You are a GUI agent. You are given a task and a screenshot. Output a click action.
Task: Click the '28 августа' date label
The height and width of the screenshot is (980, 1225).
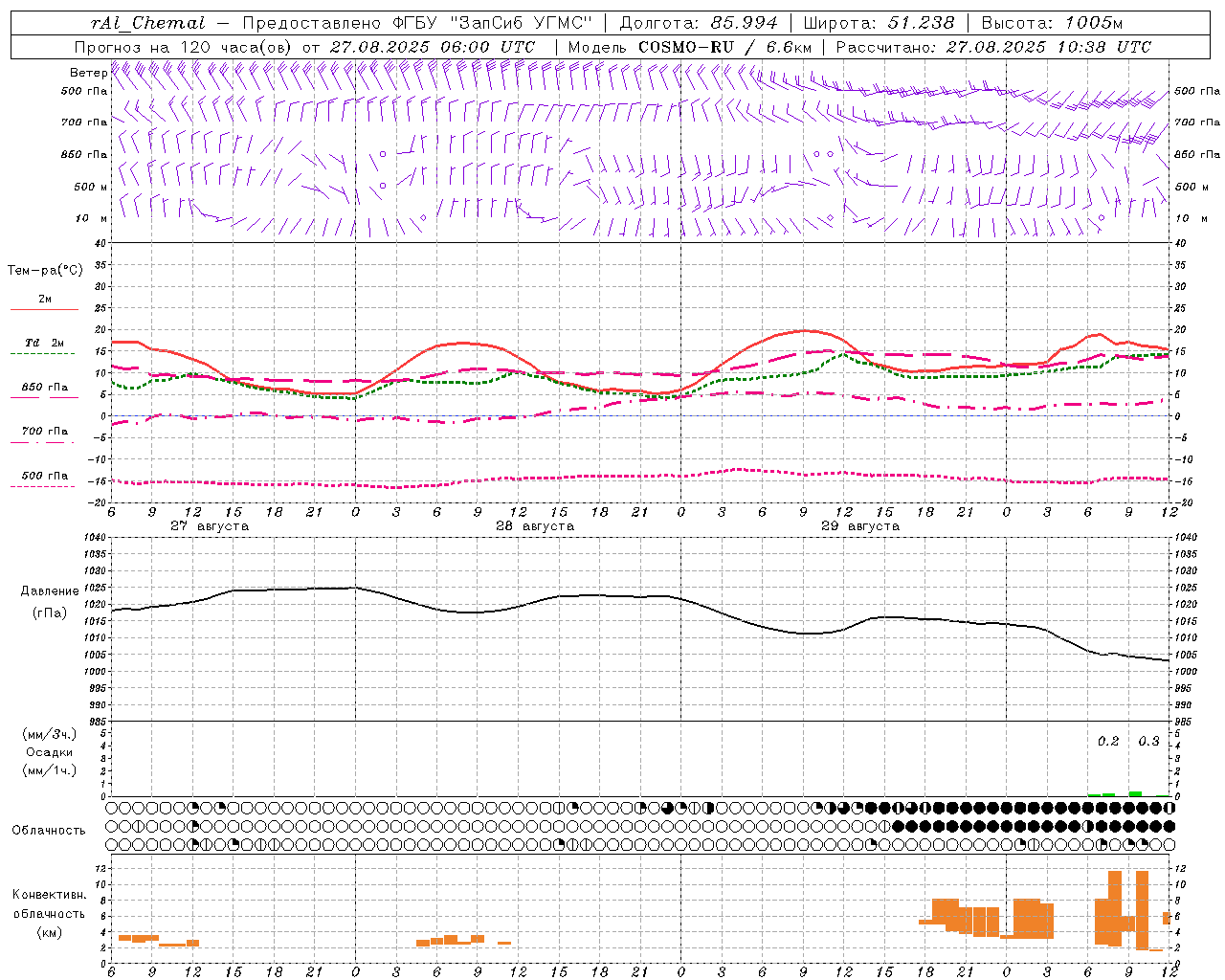[x=535, y=526]
